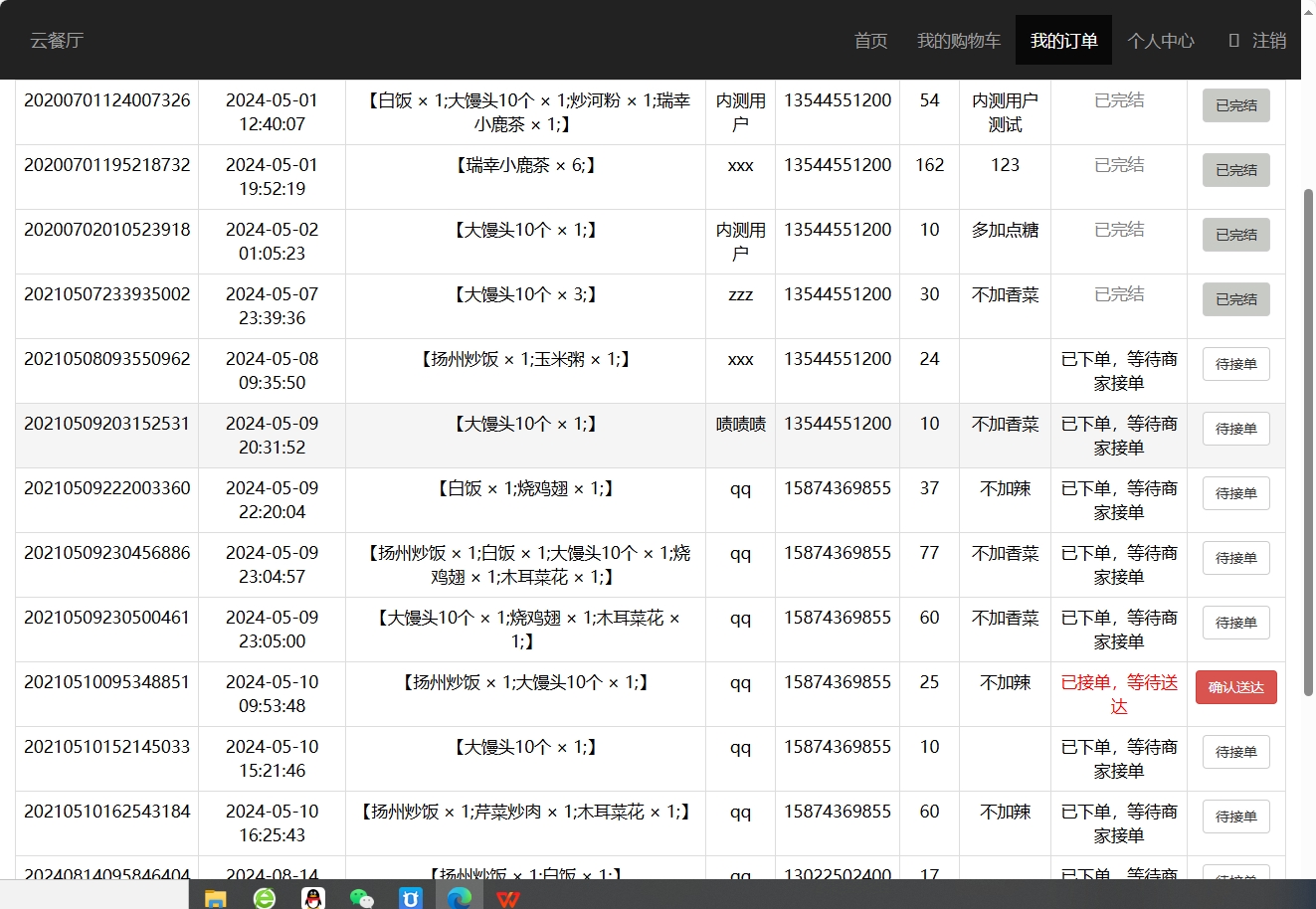The width and height of the screenshot is (1316, 909).
Task: Click 待接单 for the 芹菜炒肉 order
Action: pyautogui.click(x=1235, y=817)
